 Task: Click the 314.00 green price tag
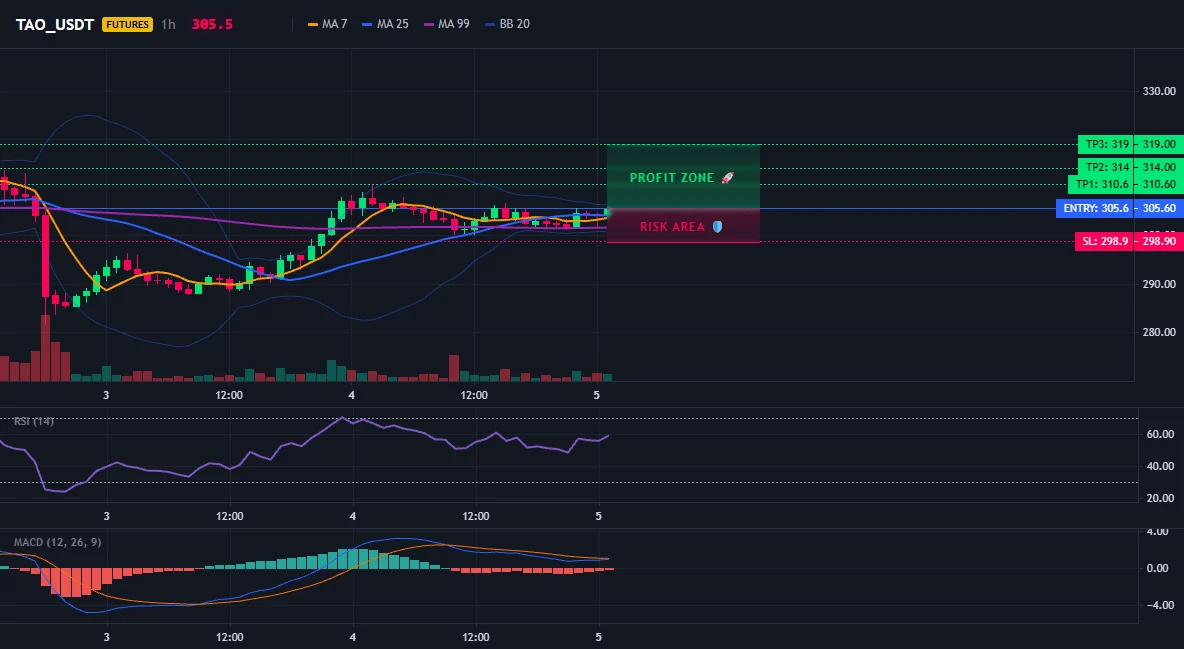click(x=1159, y=167)
